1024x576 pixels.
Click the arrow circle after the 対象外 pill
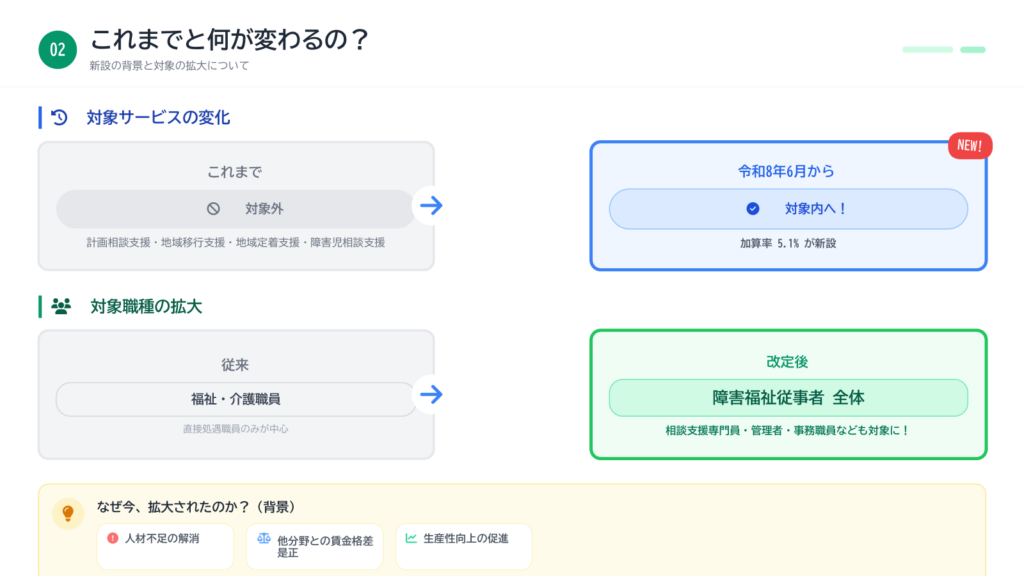coord(431,206)
